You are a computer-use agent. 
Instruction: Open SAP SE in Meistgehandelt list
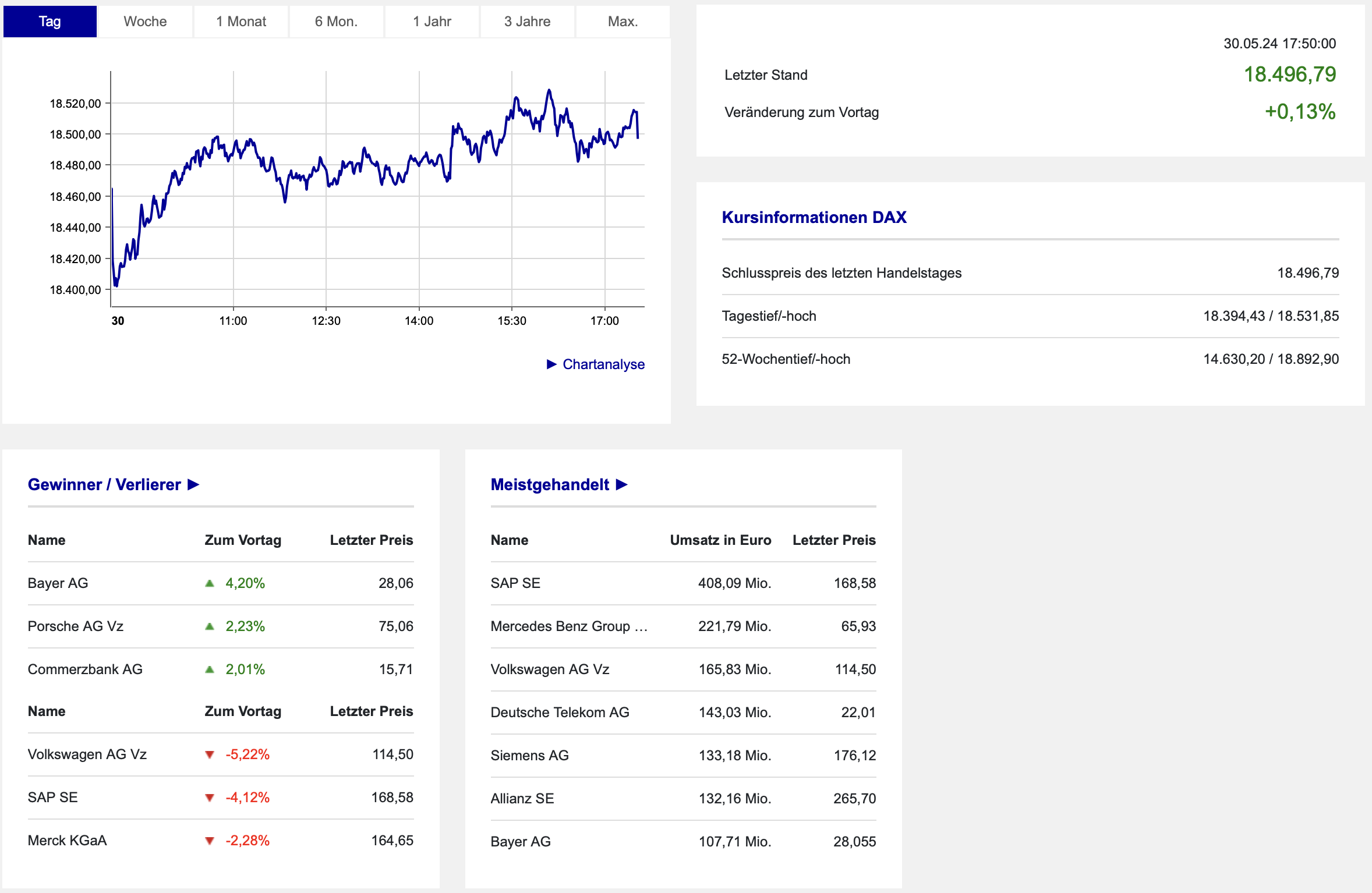point(515,583)
